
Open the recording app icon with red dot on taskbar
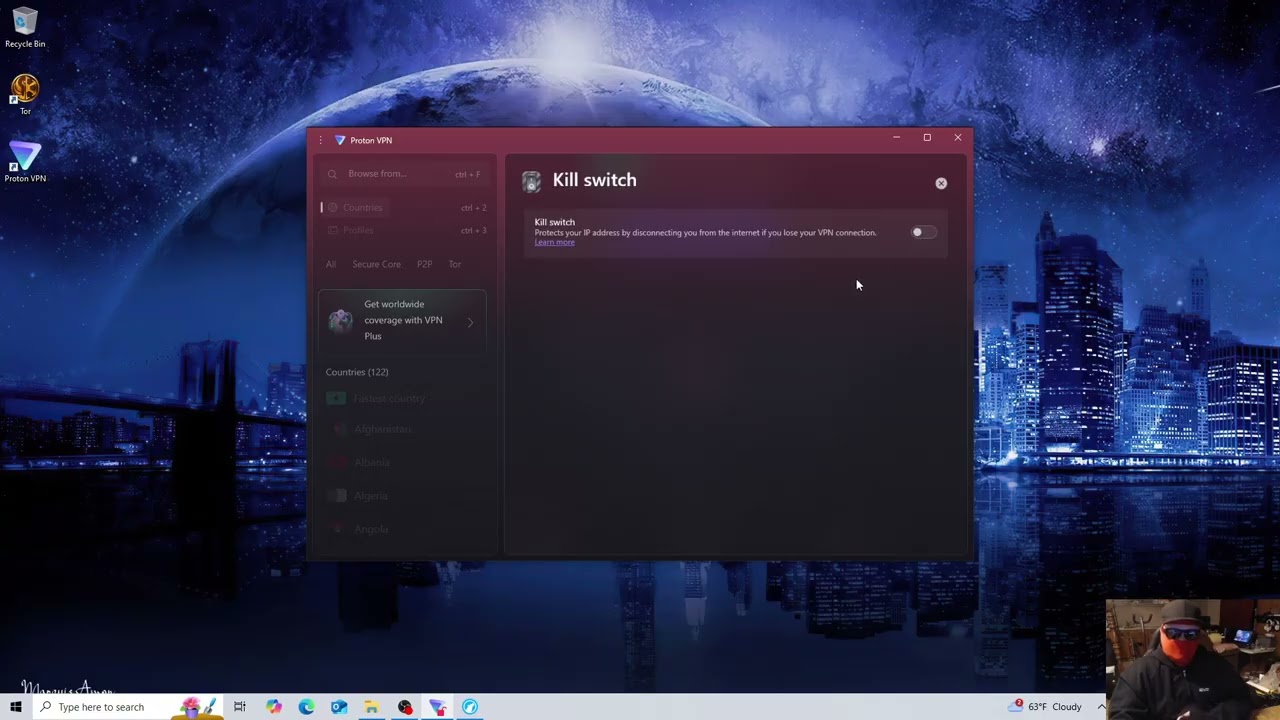click(x=404, y=707)
